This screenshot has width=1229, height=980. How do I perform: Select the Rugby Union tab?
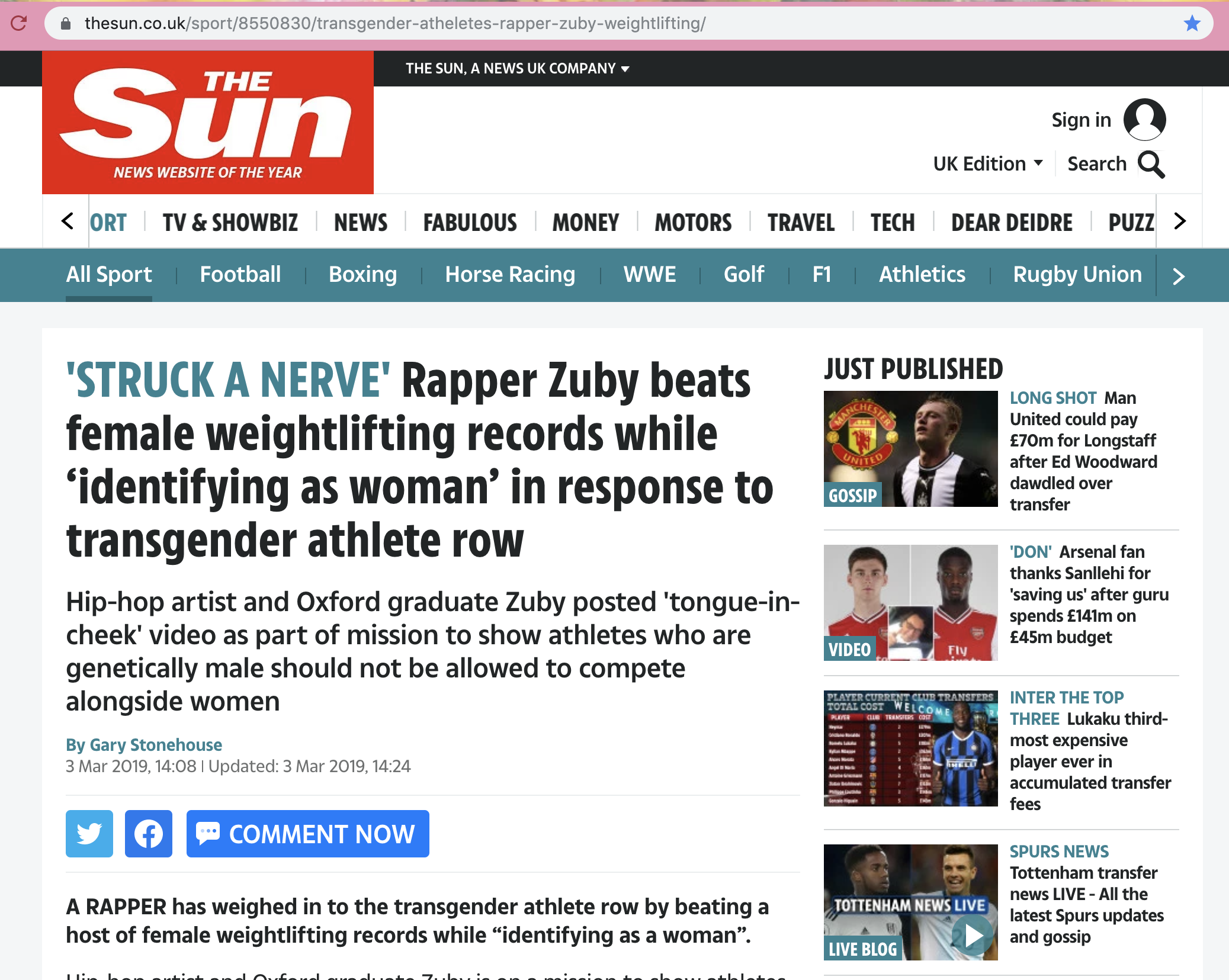[1077, 275]
